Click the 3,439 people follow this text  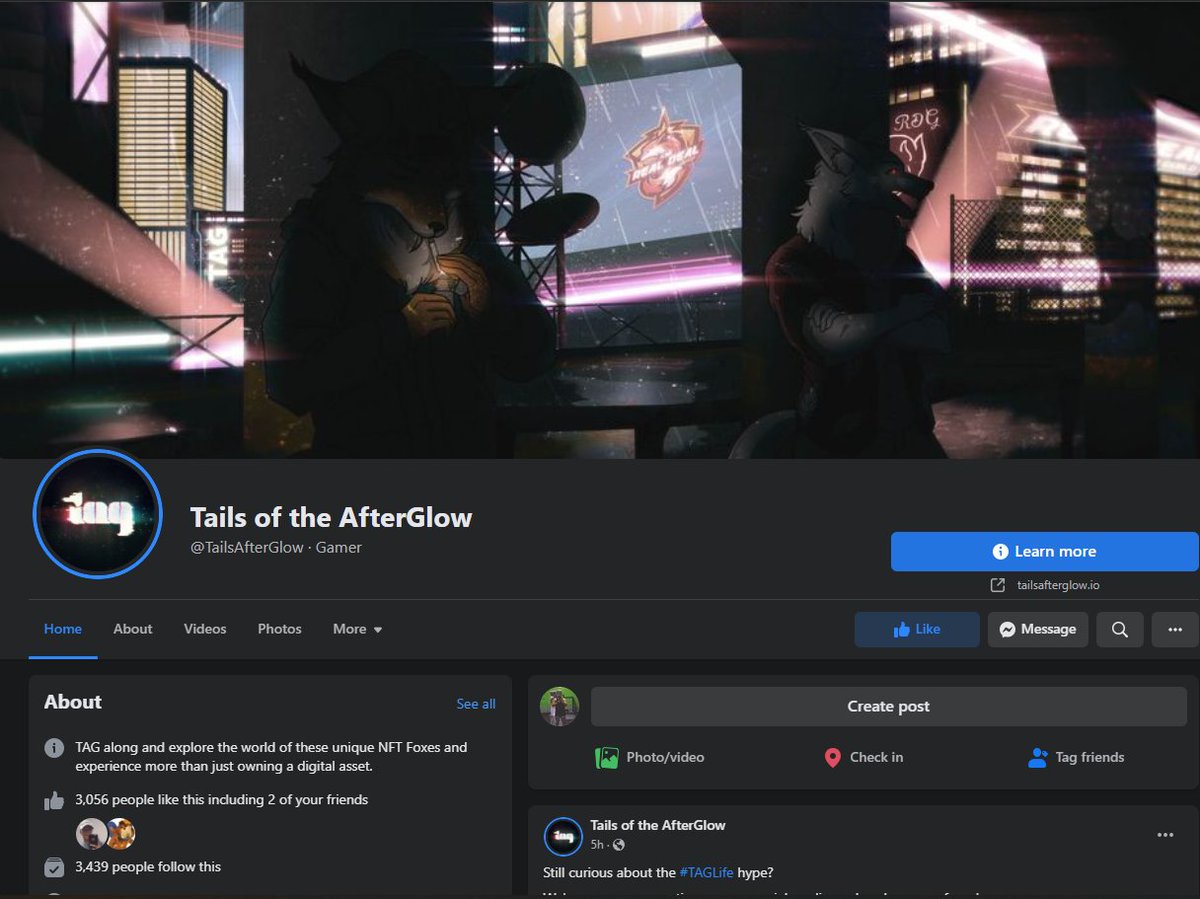148,866
